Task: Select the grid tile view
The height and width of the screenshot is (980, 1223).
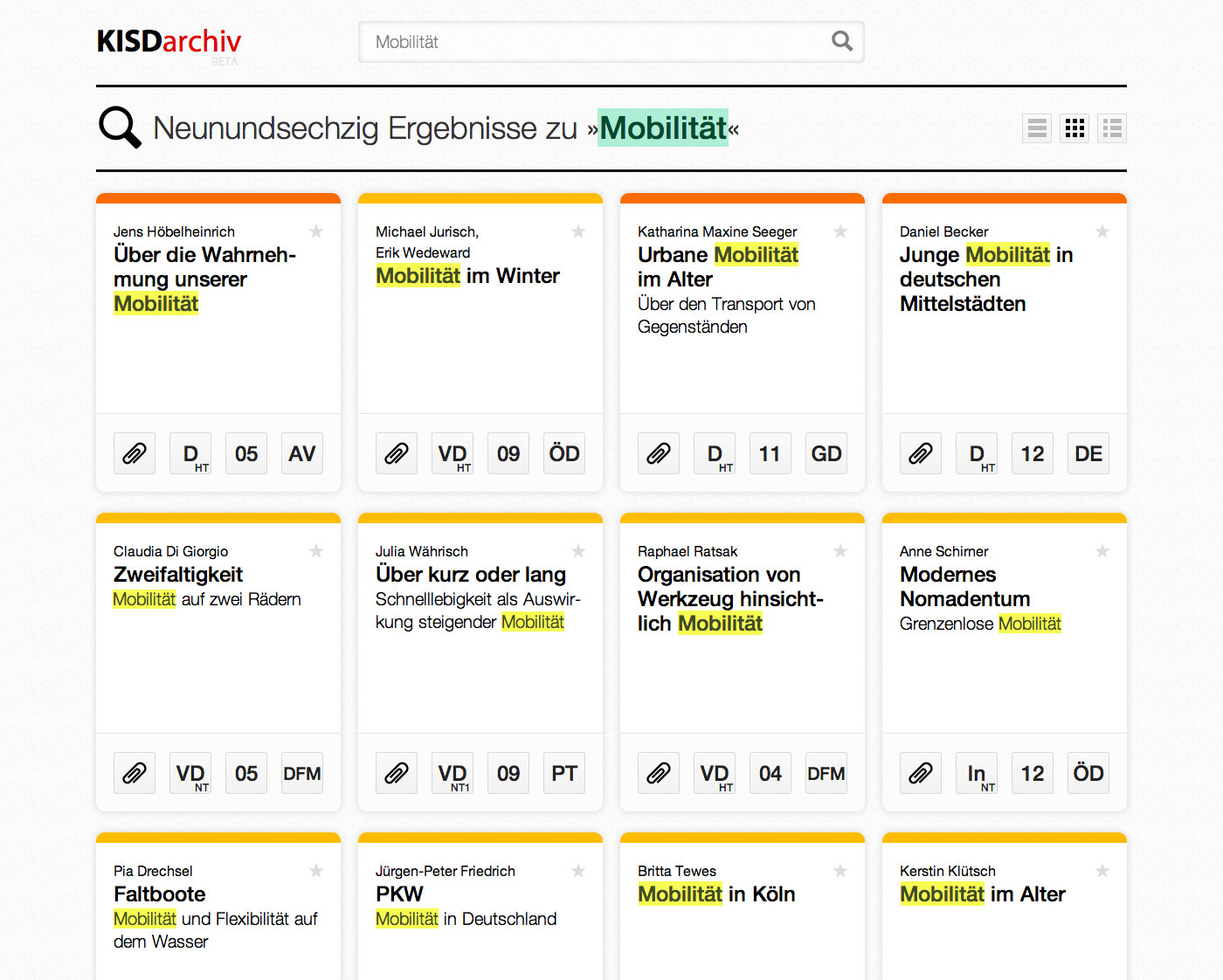Action: point(1074,128)
